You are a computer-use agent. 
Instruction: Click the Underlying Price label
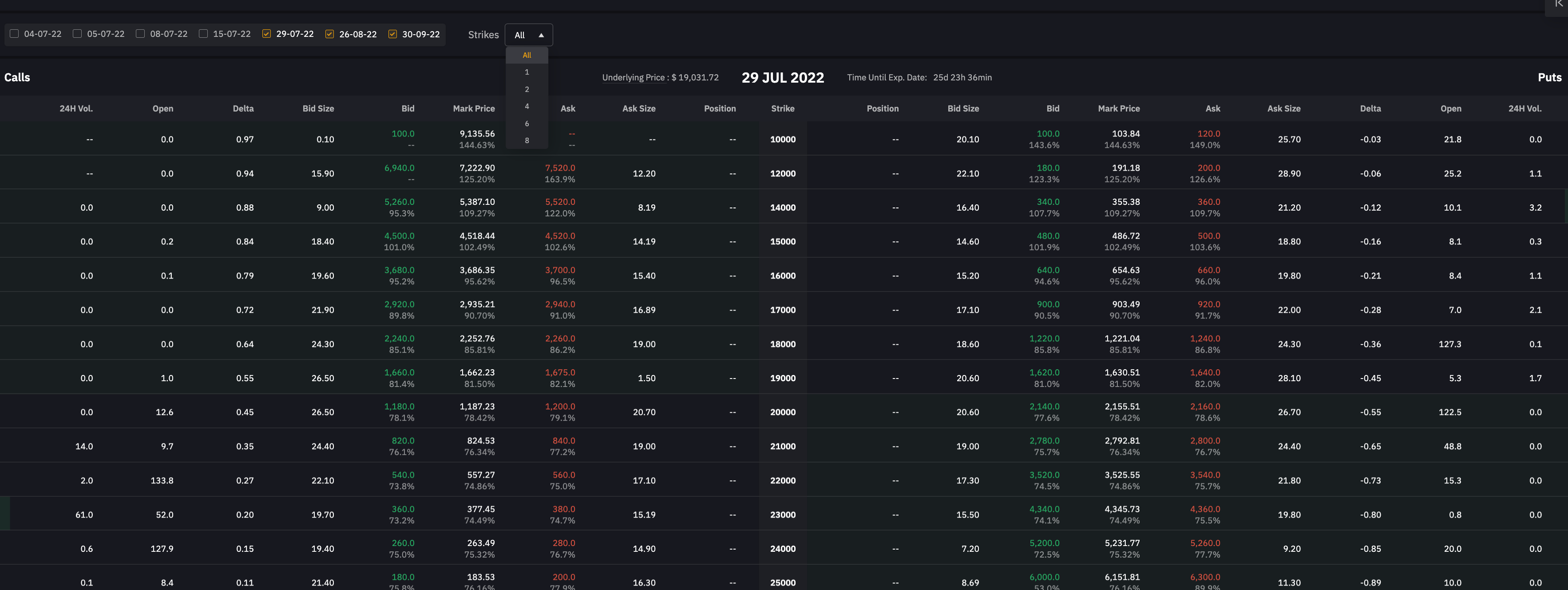click(x=633, y=77)
